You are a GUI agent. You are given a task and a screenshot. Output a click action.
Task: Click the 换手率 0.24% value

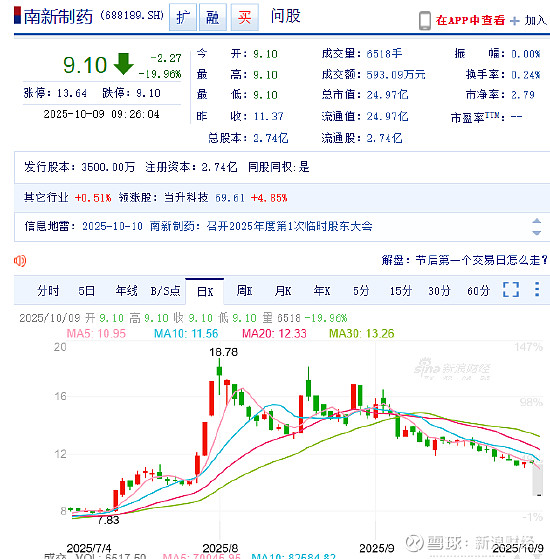[x=525, y=75]
